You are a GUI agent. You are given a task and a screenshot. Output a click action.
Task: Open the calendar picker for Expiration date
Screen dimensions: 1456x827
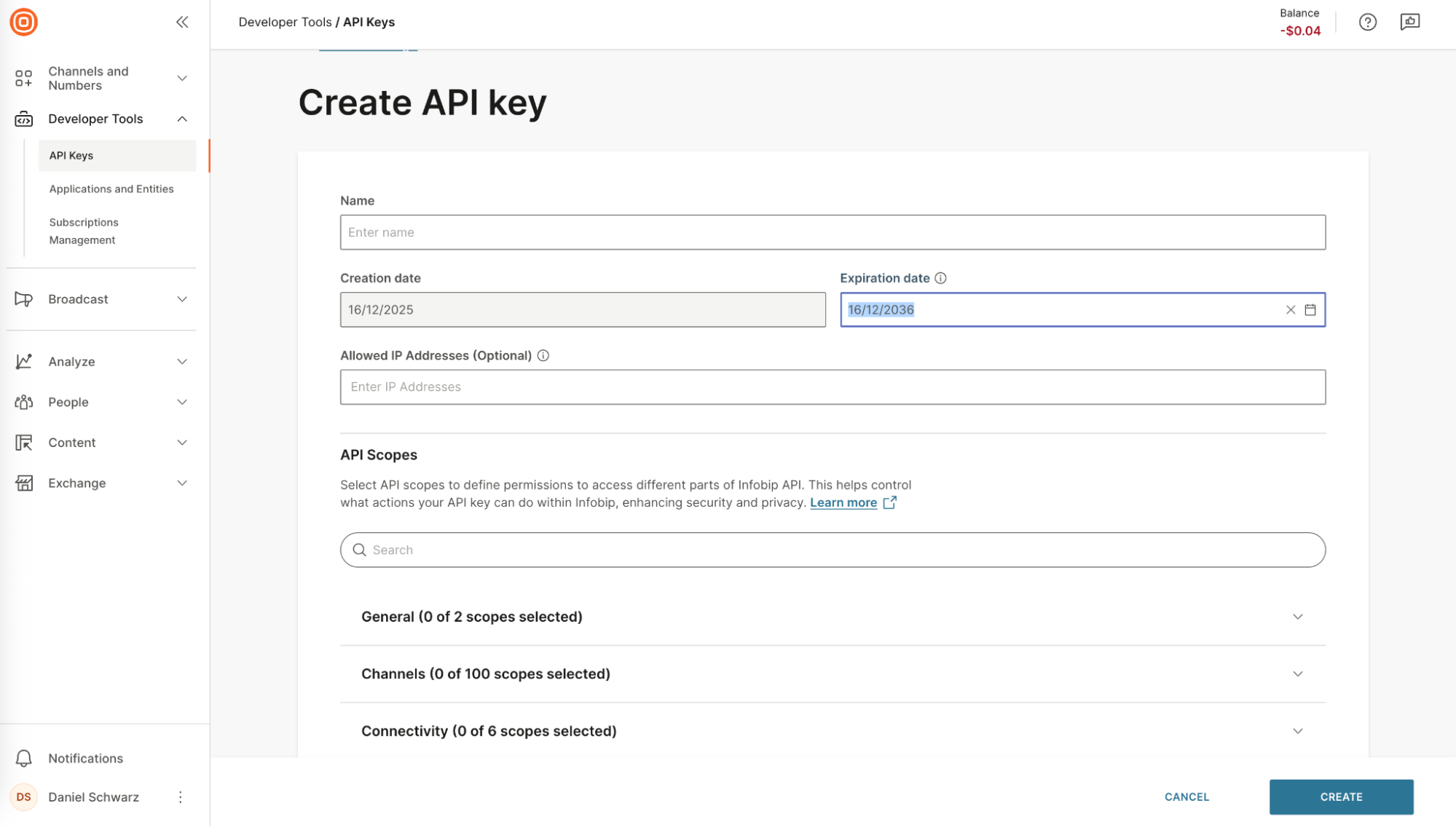(1310, 309)
